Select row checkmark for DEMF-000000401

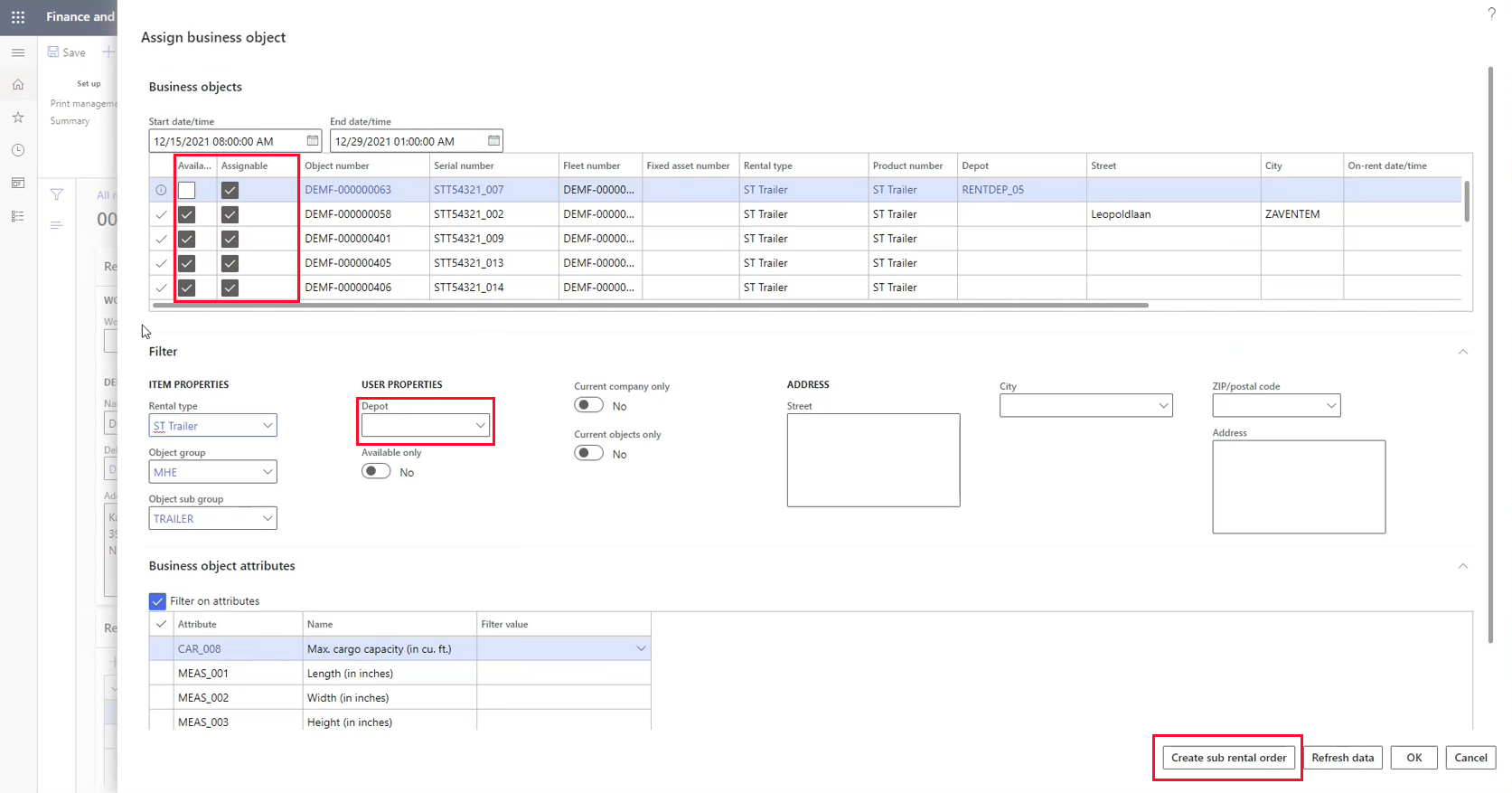(x=161, y=239)
